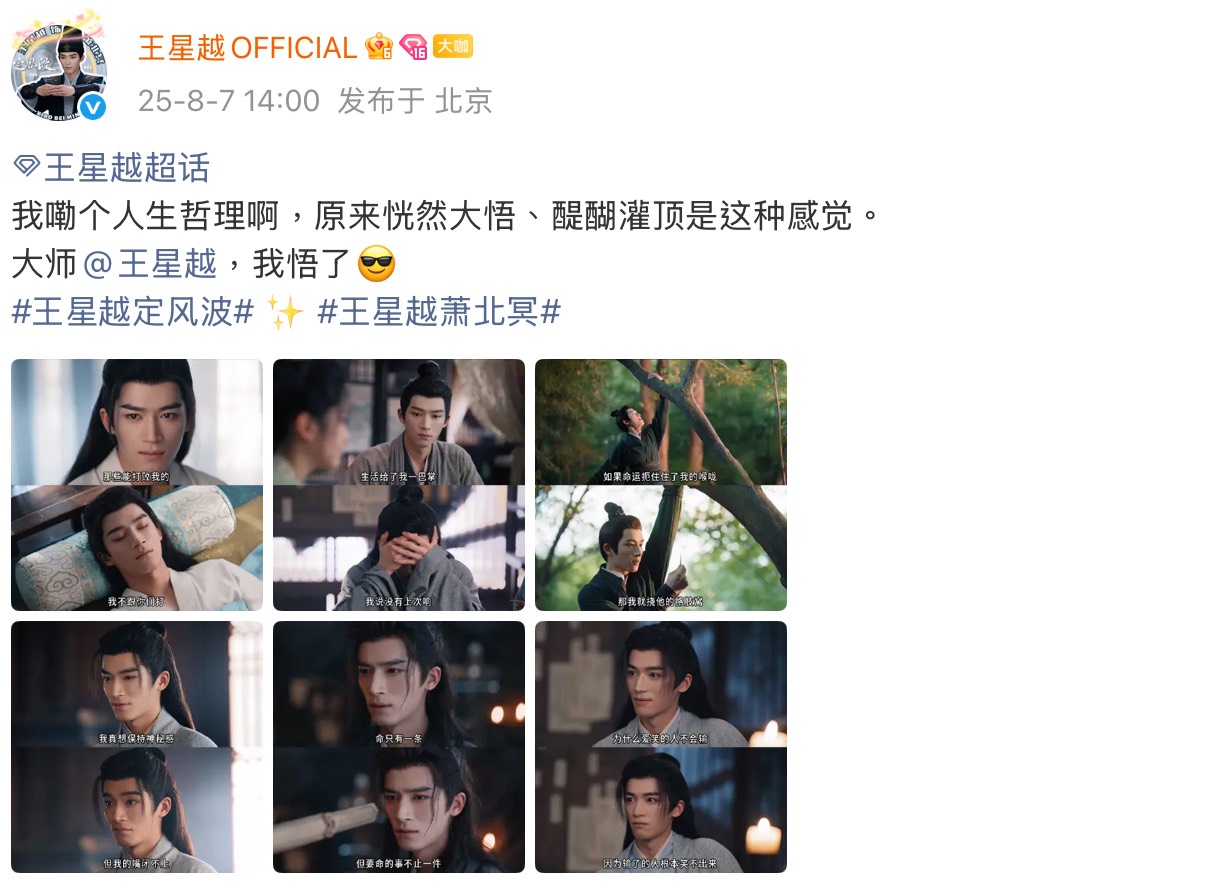Open the 王星越OFFICIAL username link
The width and height of the screenshot is (1228, 893).
click(x=247, y=47)
